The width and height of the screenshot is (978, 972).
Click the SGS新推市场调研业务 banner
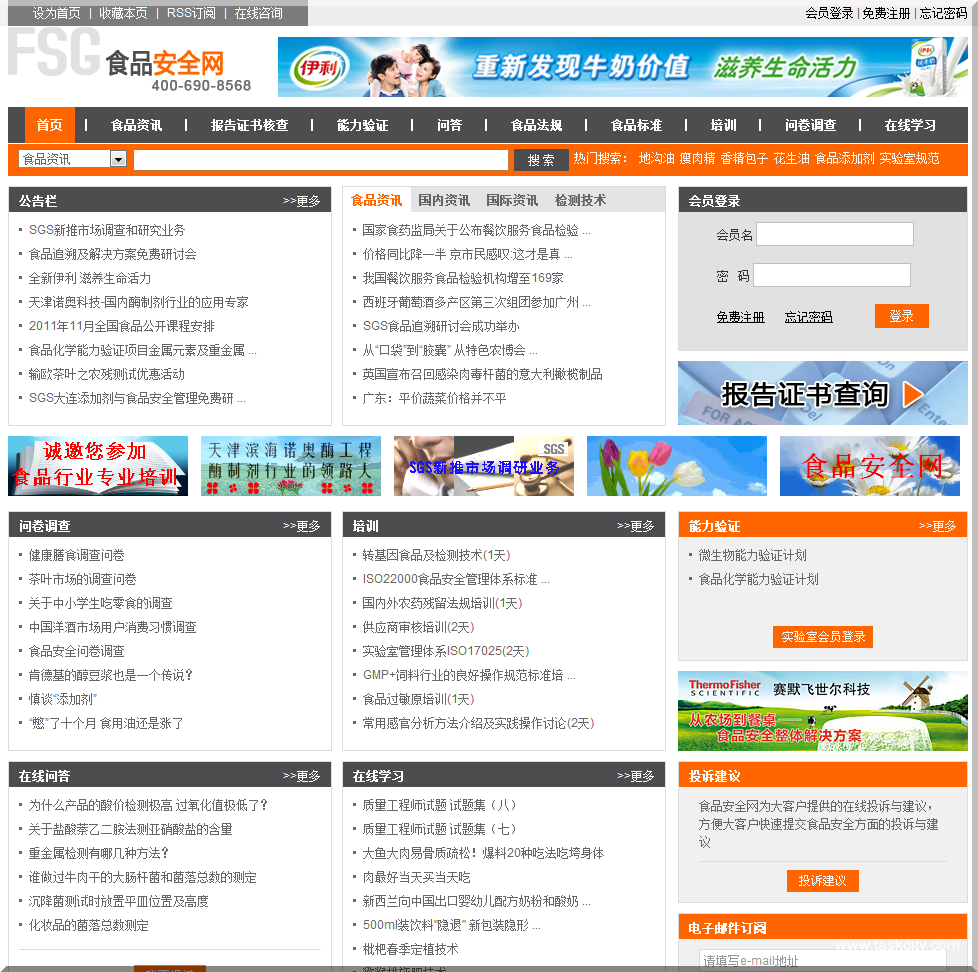pos(483,466)
